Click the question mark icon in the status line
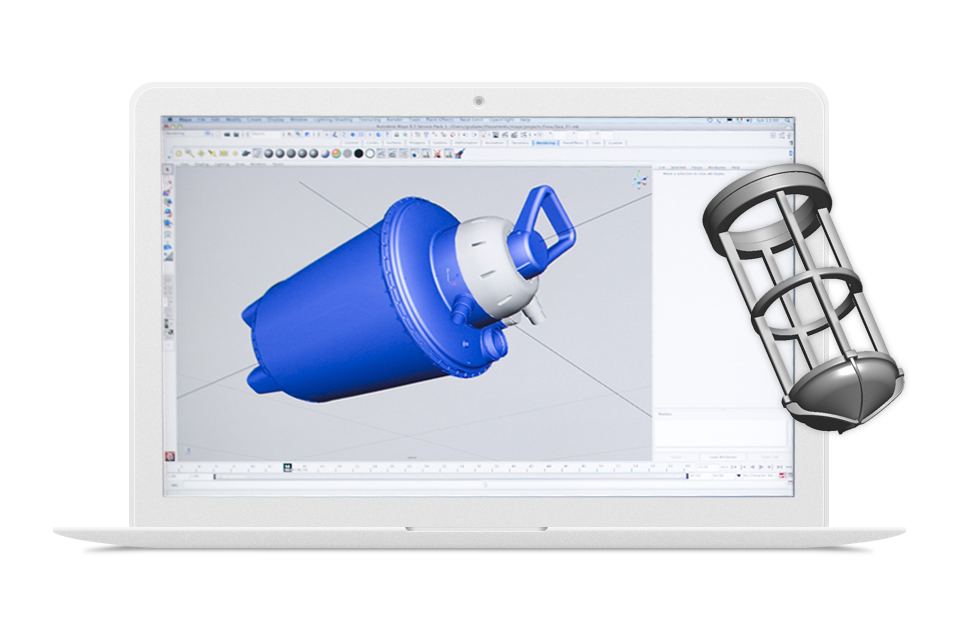The height and width of the screenshot is (640, 960). 387,135
